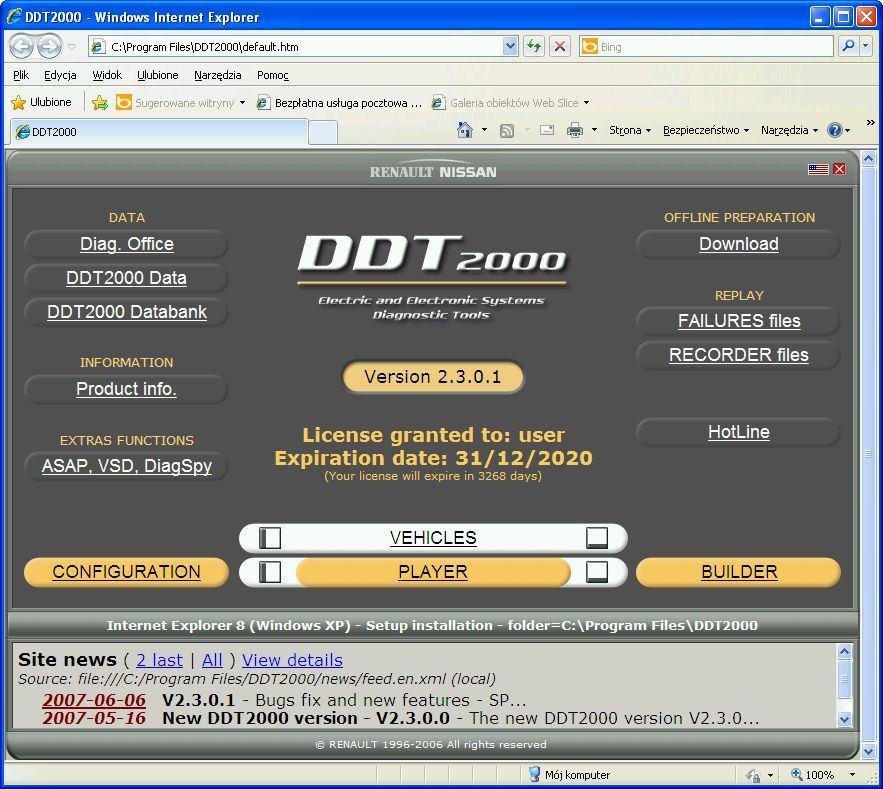This screenshot has height=789, width=883.
Task: Expand the zoom level dropdown arrow
Action: tap(852, 775)
